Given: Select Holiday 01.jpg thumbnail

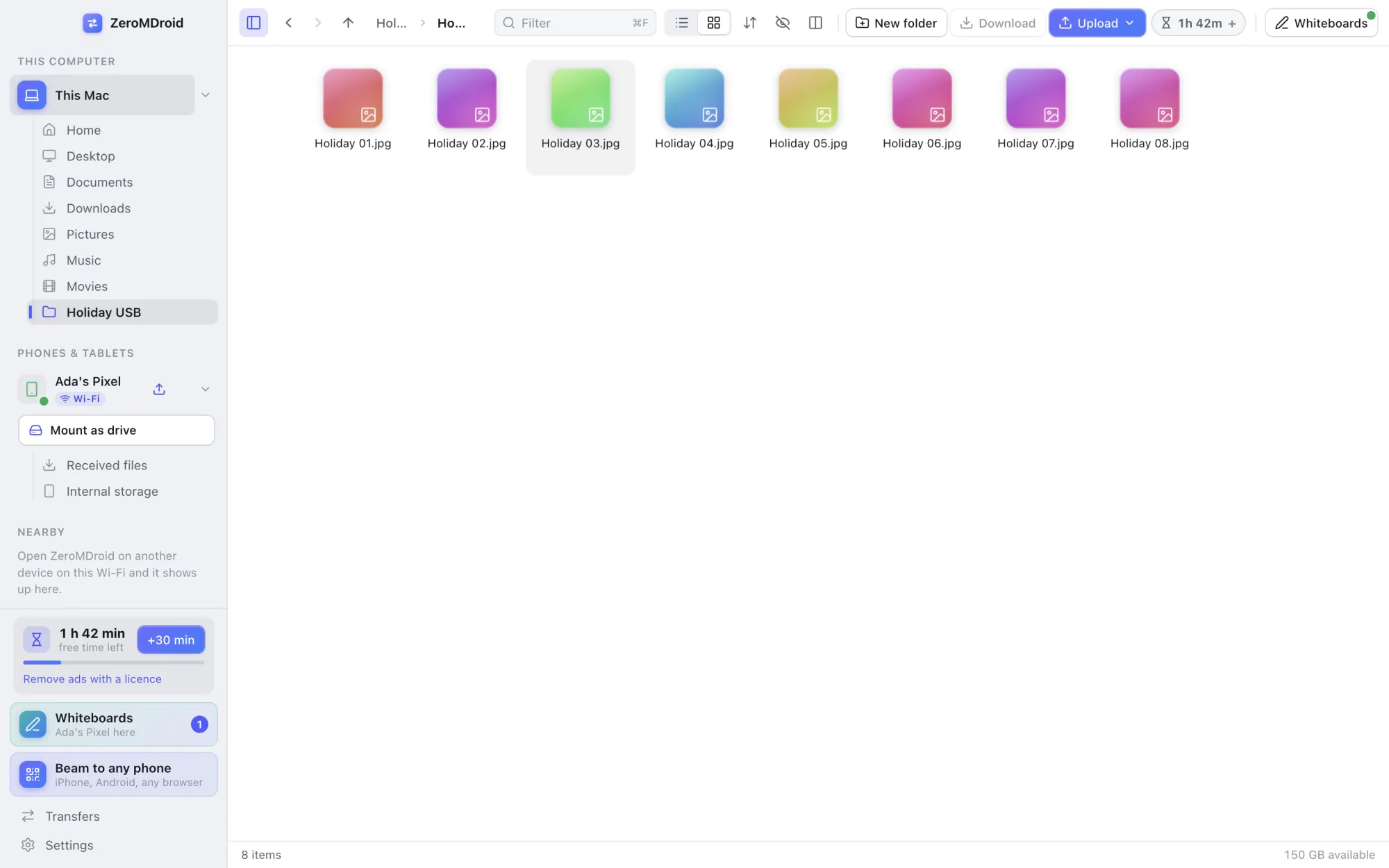Looking at the screenshot, I should pos(353,98).
